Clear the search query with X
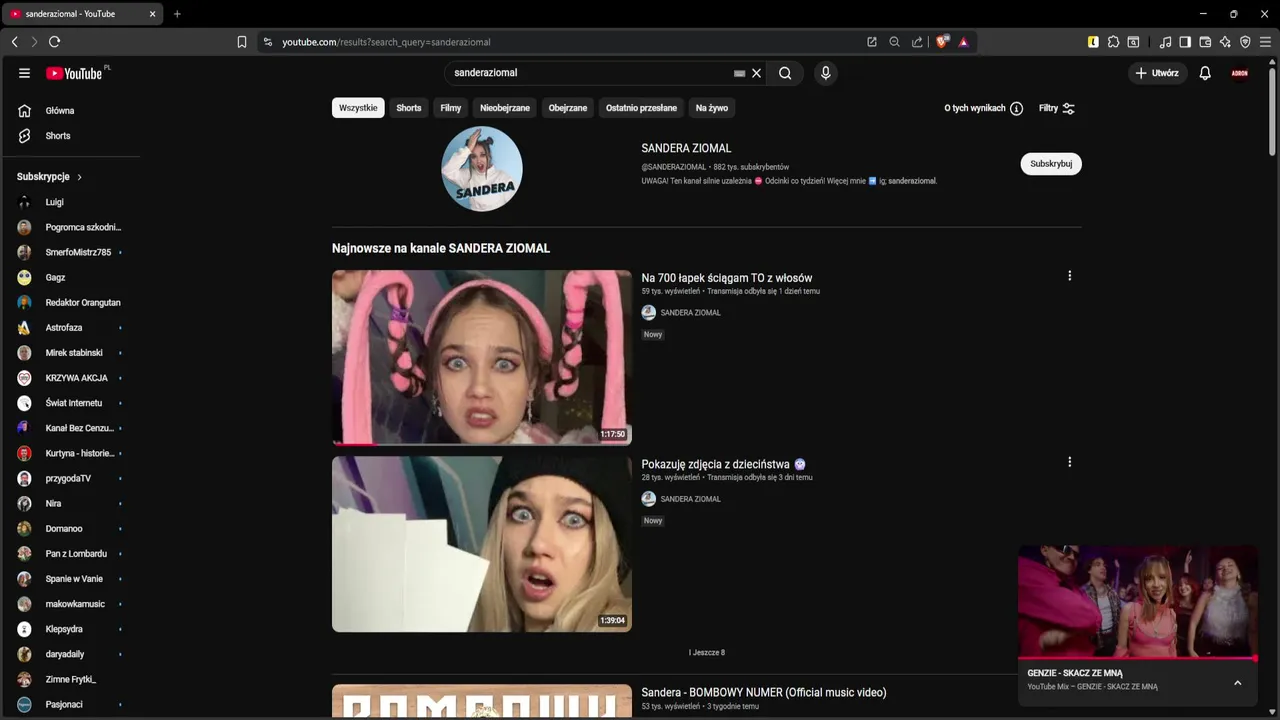This screenshot has width=1280, height=720. (x=757, y=73)
